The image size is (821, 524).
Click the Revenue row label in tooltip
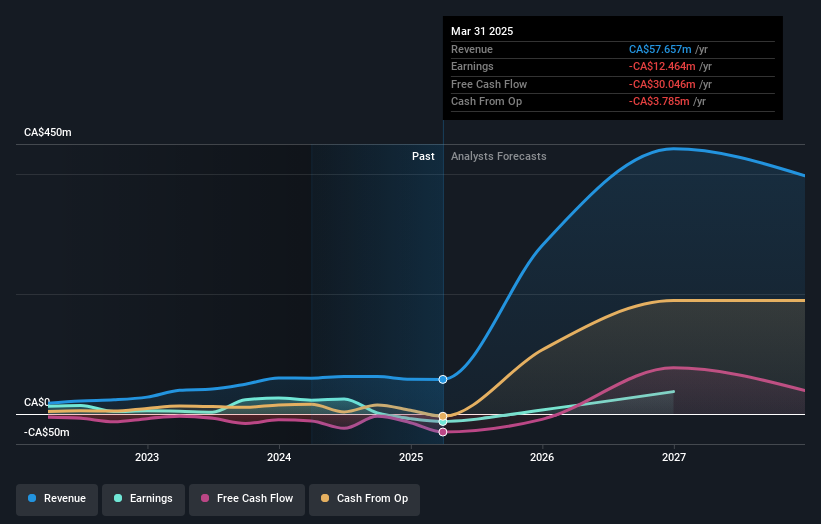point(472,49)
